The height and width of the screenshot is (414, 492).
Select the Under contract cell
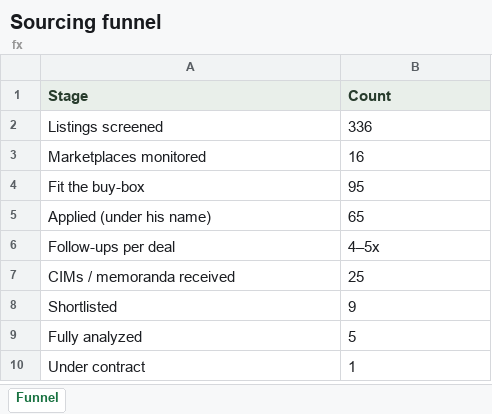pyautogui.click(x=190, y=366)
